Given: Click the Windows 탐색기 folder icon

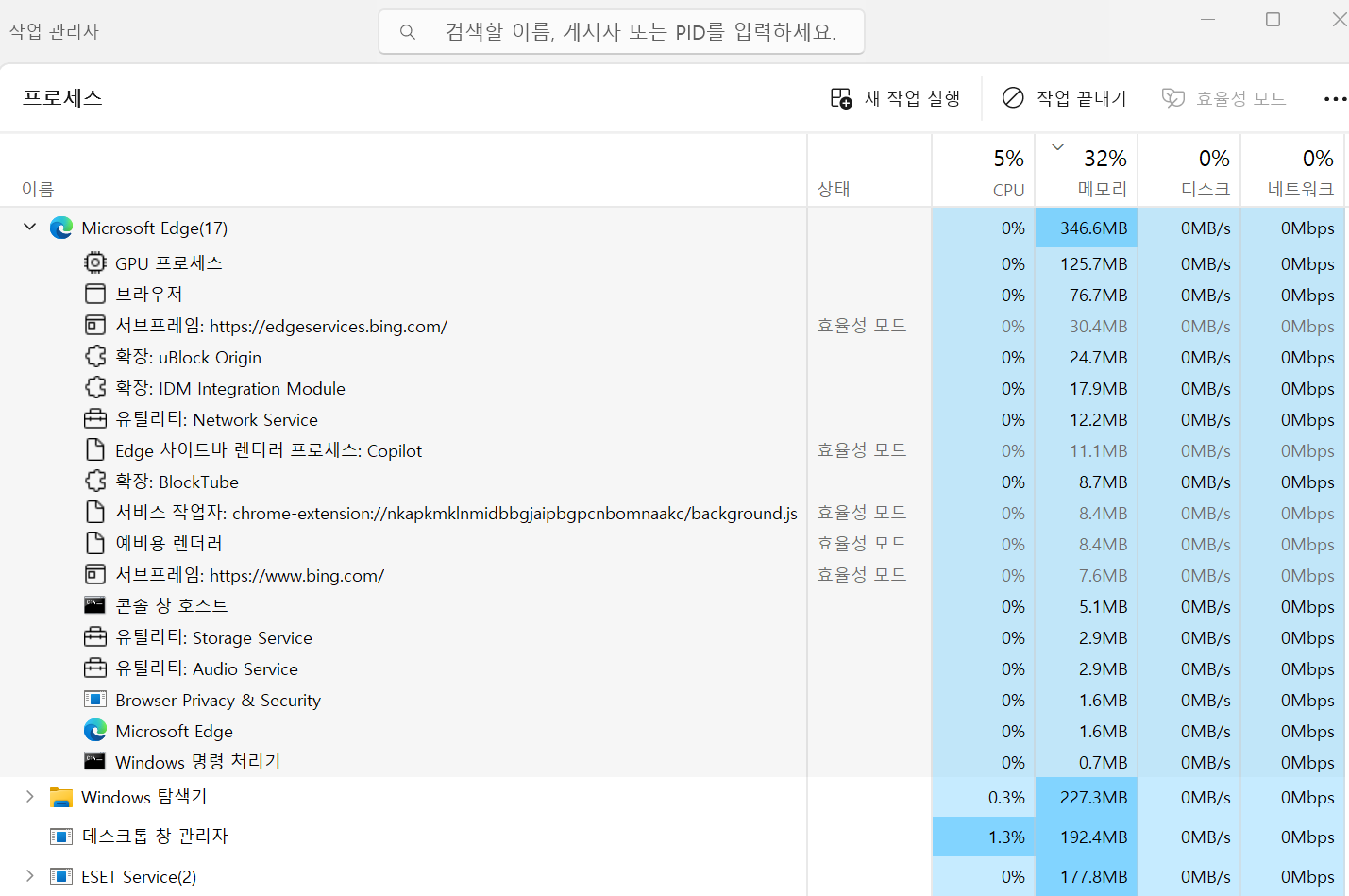Looking at the screenshot, I should click(x=61, y=797).
